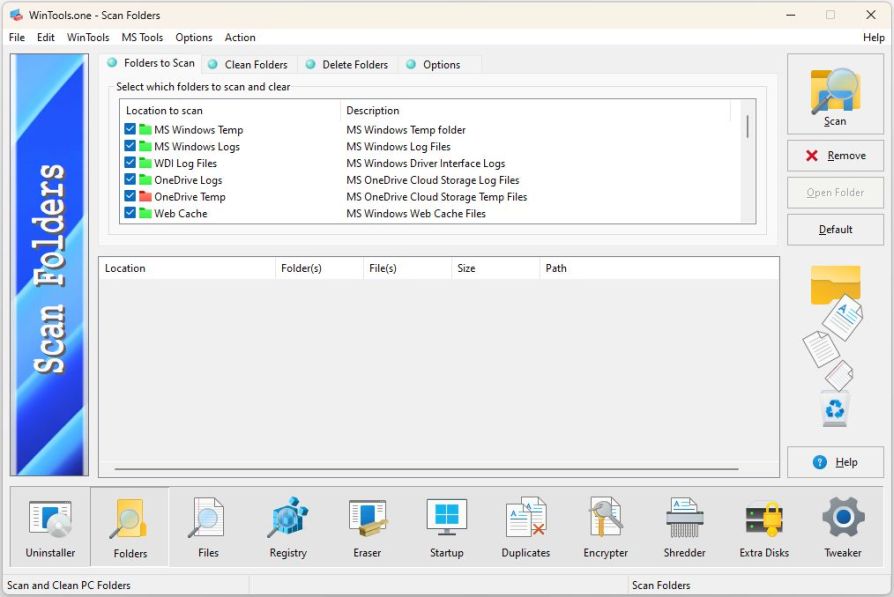894x597 pixels.
Task: Click the horizontal scrollbar in results list
Action: [426, 469]
